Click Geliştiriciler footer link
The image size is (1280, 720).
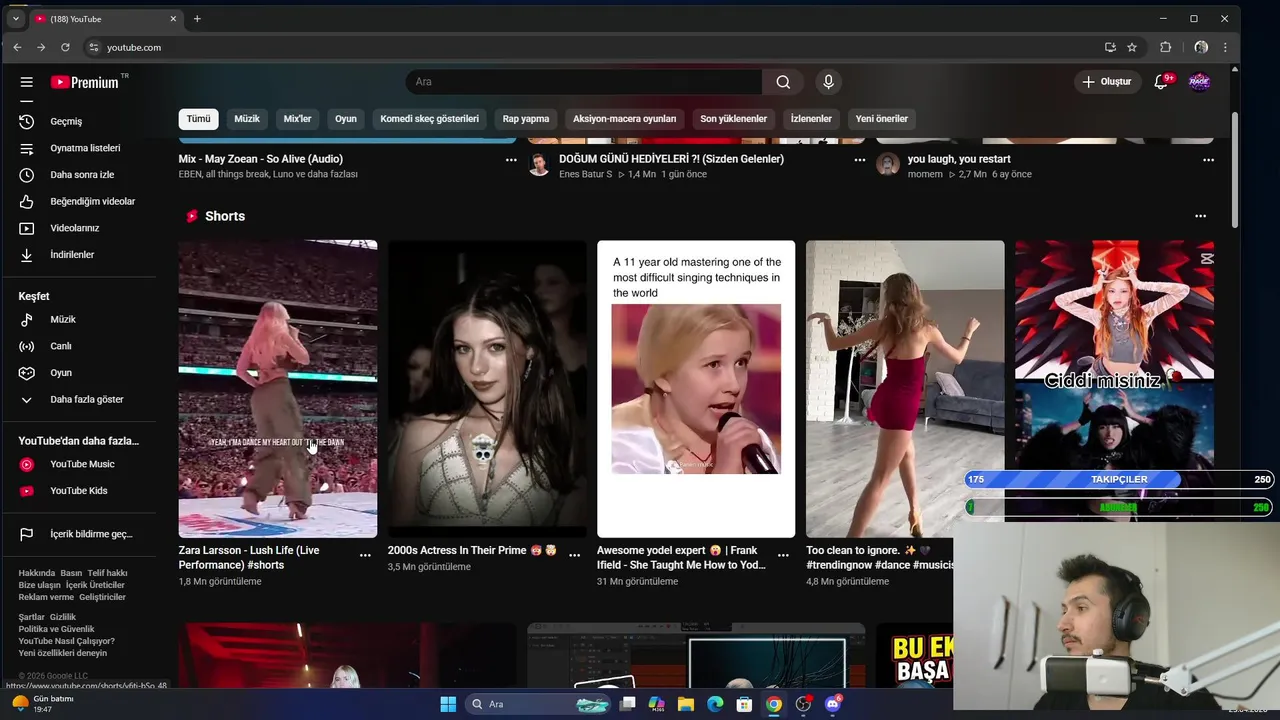[102, 597]
